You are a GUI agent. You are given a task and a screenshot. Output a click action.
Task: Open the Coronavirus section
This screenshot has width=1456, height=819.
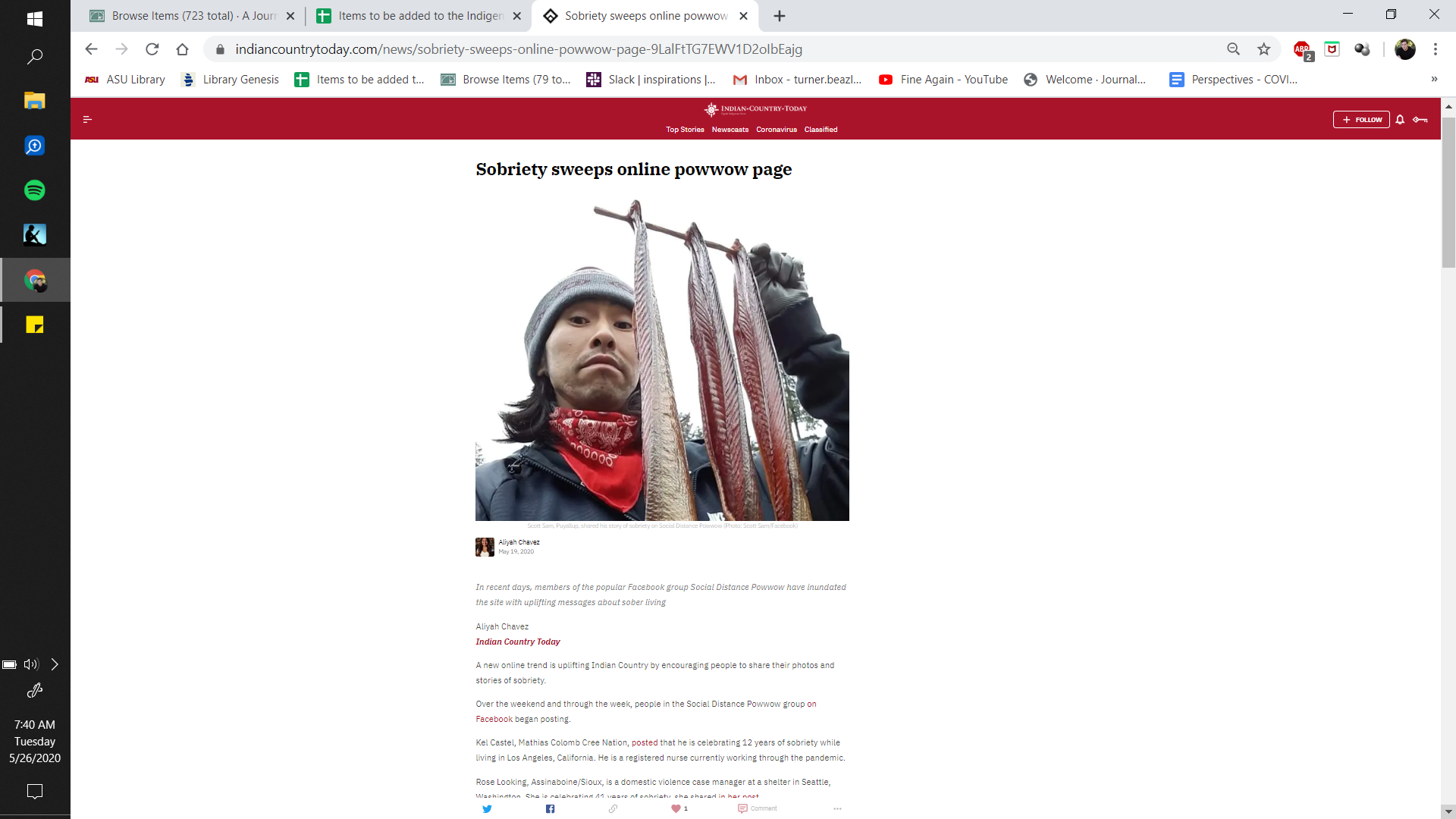pos(776,130)
